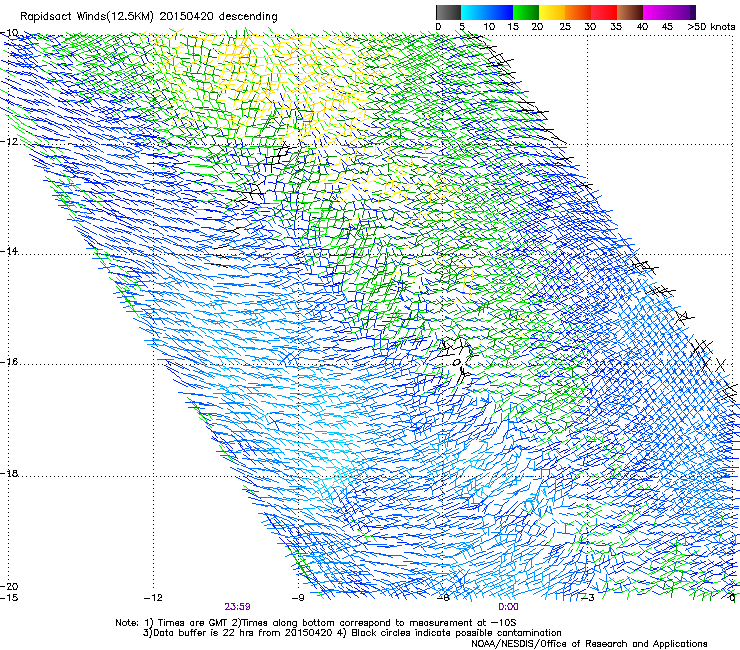Click the legend scale label '45'
Screen dimensions: 740x650
coord(667,27)
